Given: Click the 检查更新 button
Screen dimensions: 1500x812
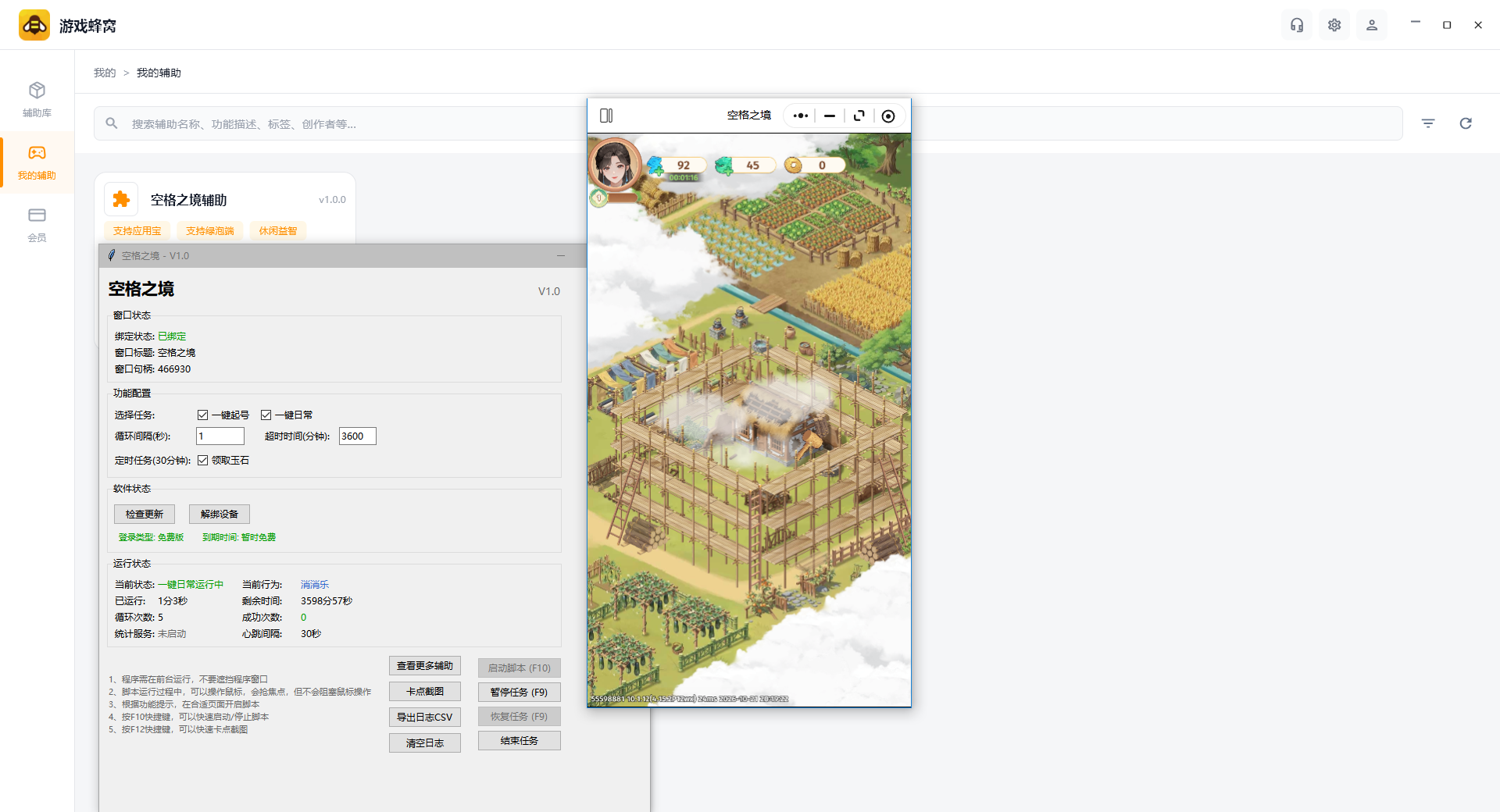Looking at the screenshot, I should [145, 514].
